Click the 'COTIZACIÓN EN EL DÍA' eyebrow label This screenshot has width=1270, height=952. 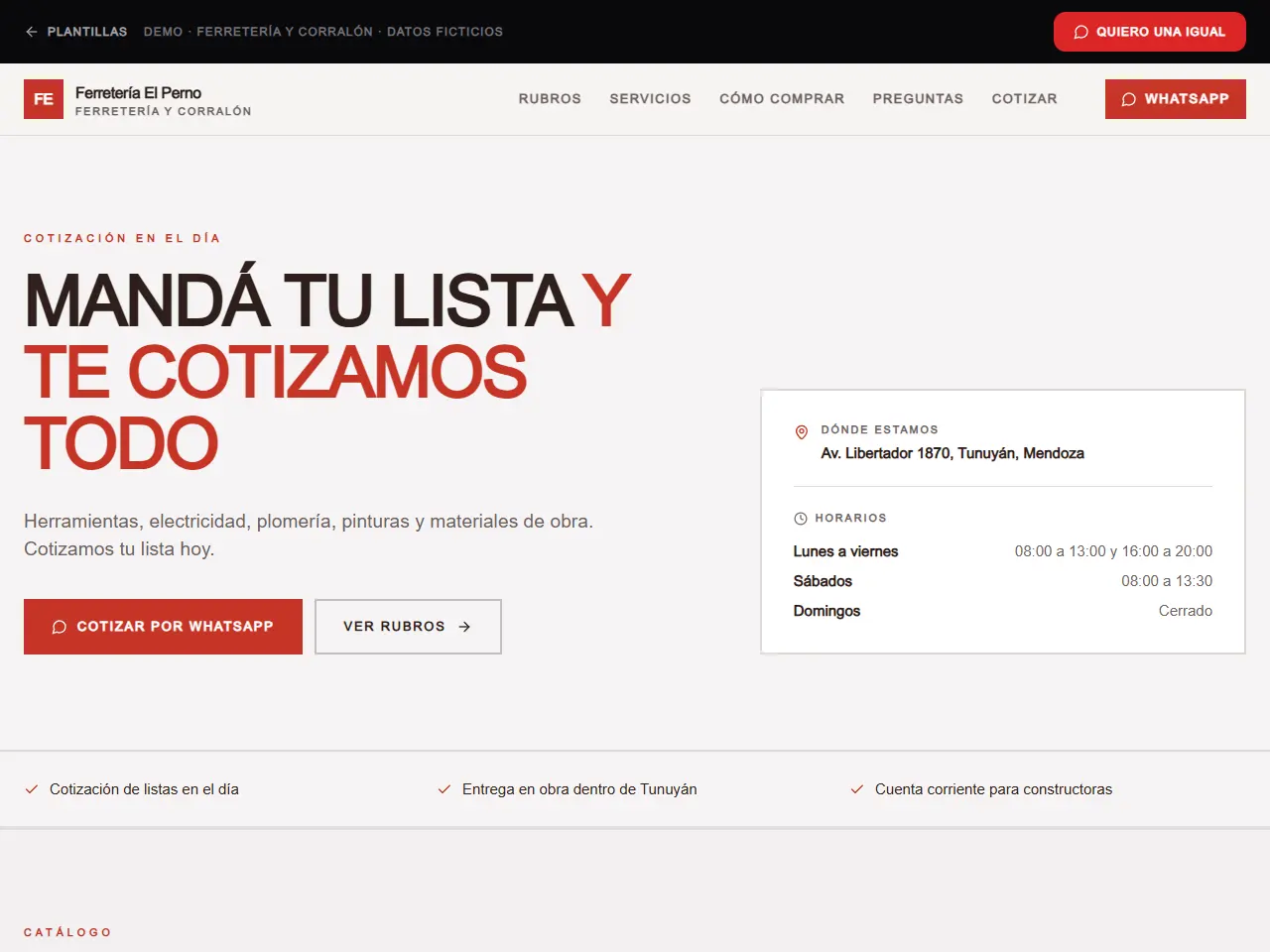(x=122, y=238)
